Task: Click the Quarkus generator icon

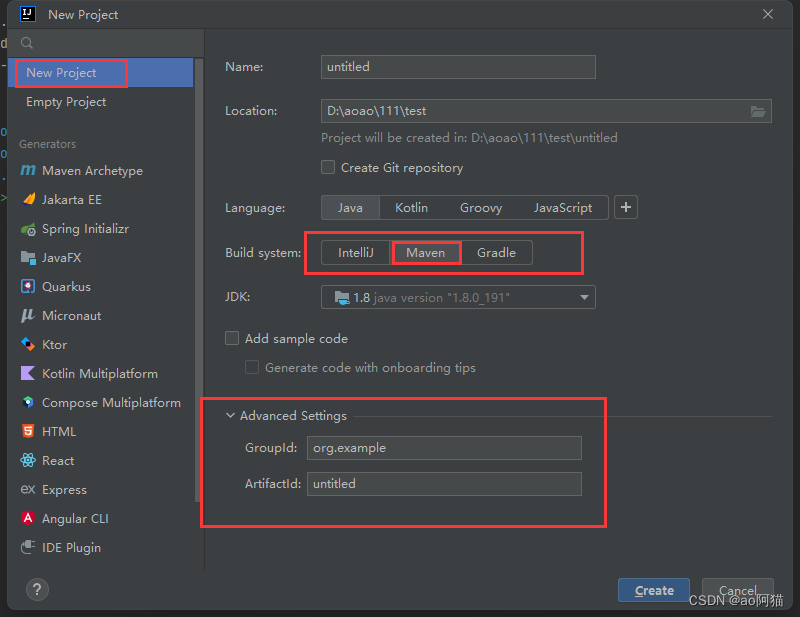Action: (x=28, y=286)
